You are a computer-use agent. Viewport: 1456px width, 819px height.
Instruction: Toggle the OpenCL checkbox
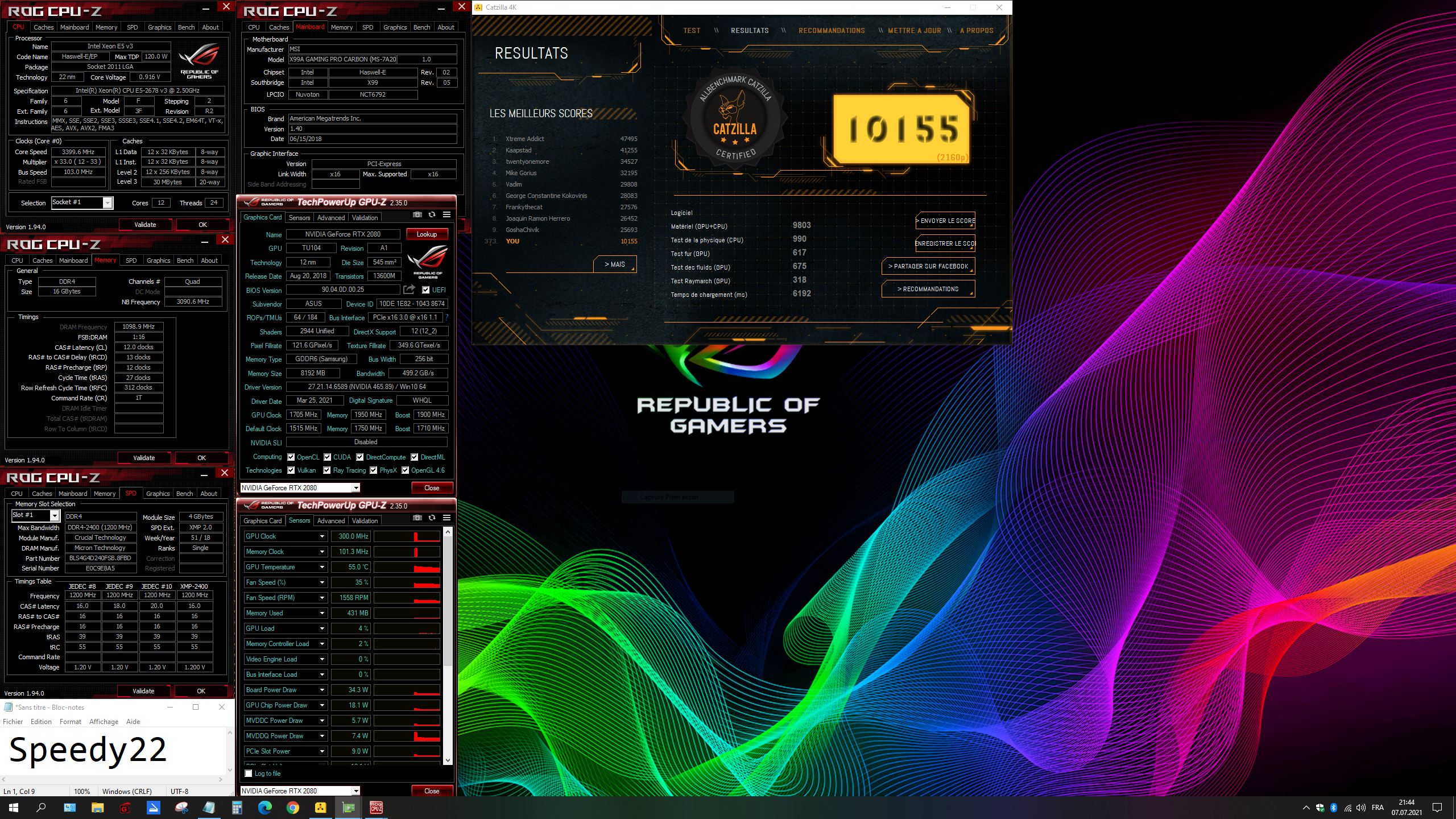click(x=291, y=457)
